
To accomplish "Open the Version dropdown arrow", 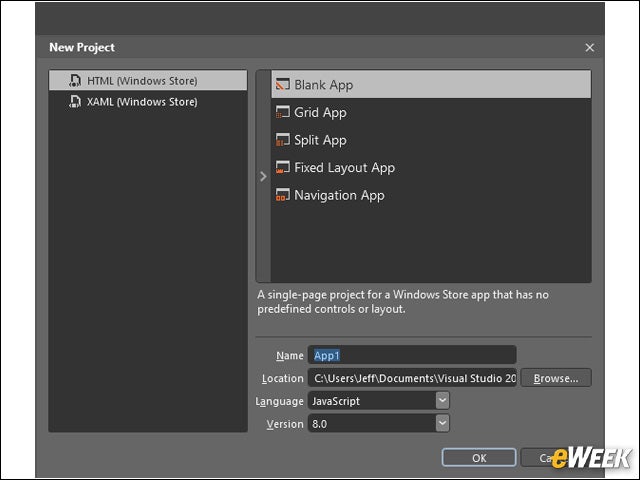I will [x=442, y=423].
